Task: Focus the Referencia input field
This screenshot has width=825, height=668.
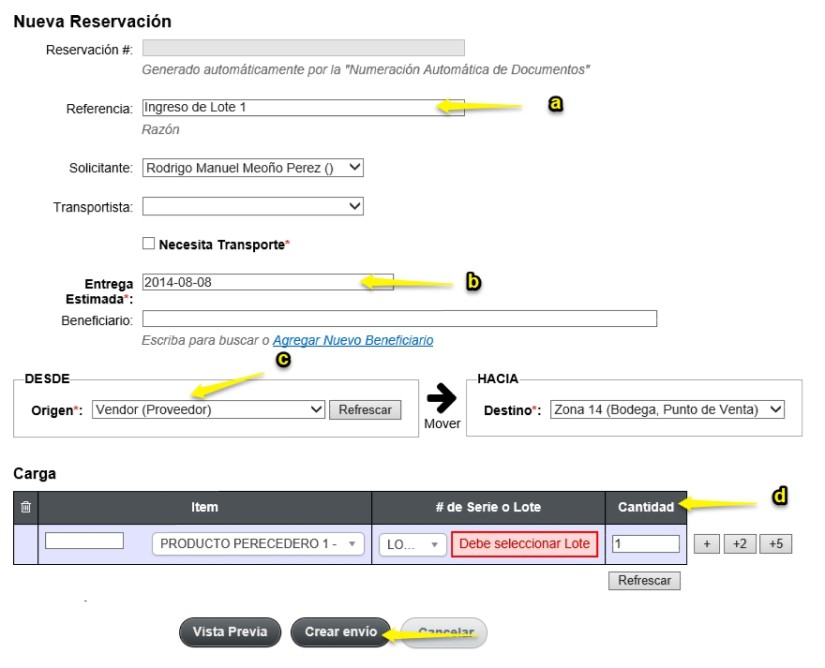Action: pyautogui.click(x=303, y=107)
